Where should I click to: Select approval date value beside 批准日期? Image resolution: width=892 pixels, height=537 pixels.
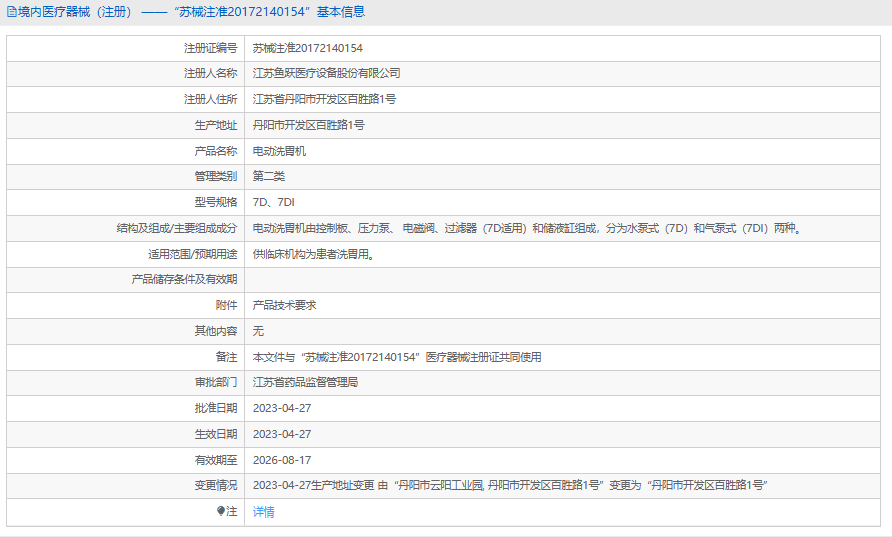(282, 408)
